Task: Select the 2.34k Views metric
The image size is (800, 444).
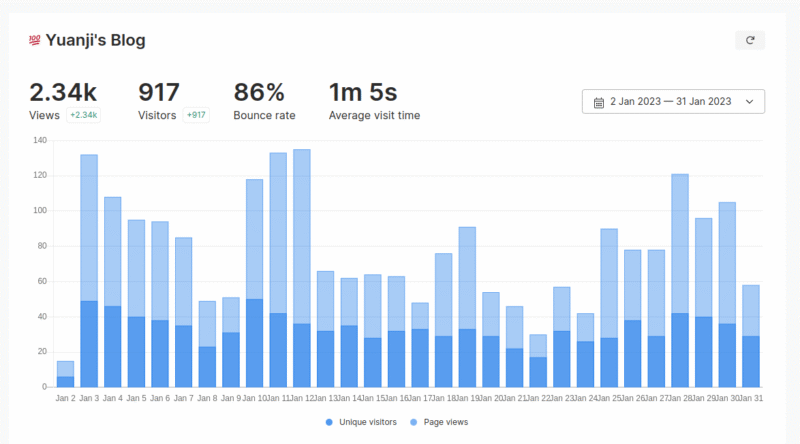Action: point(62,93)
